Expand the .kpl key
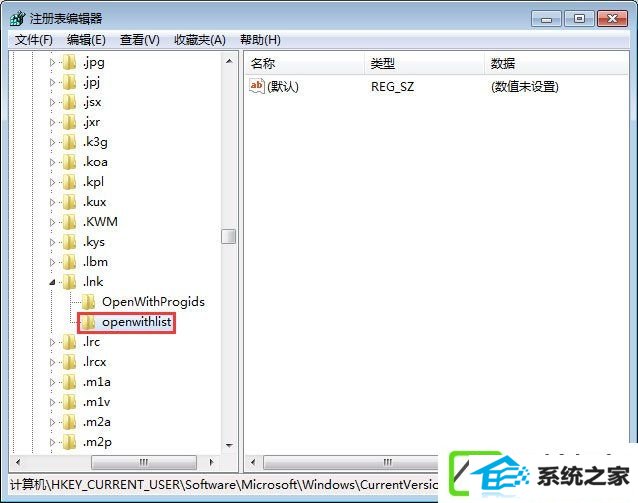This screenshot has height=503, width=638. [x=52, y=182]
